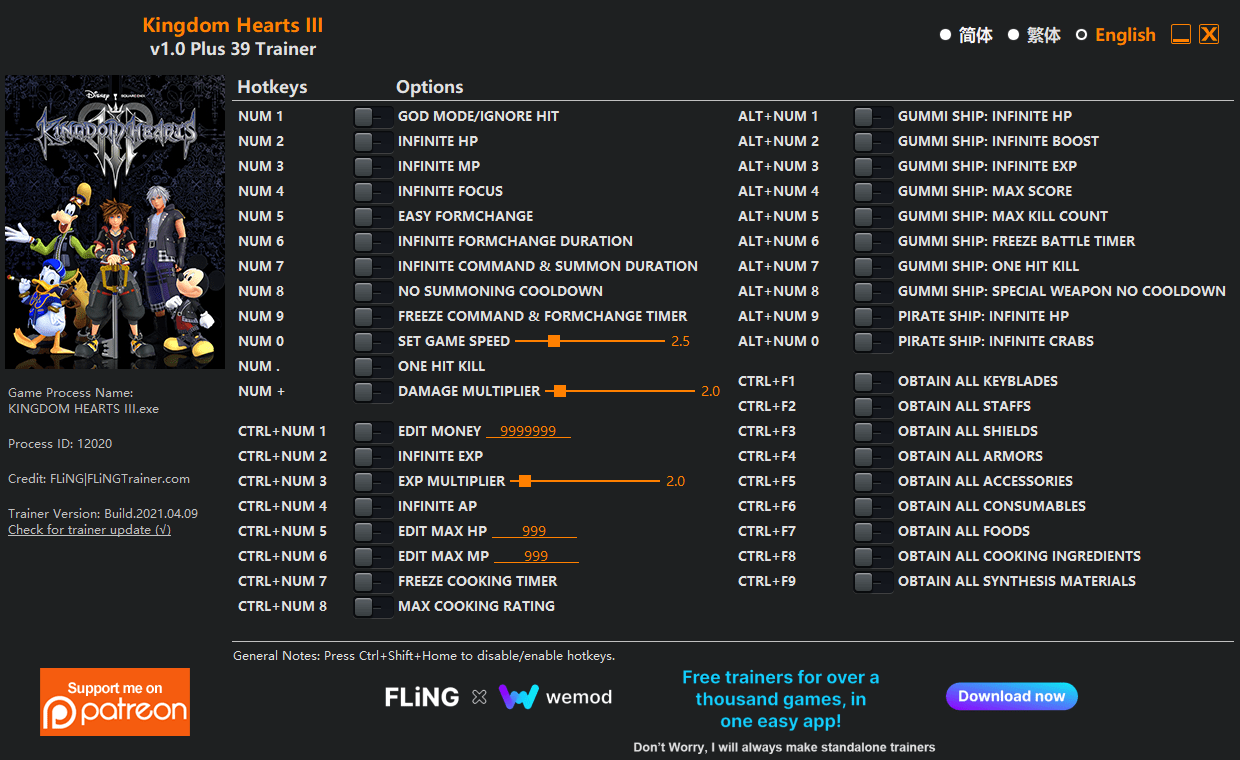Switch language to 简体
1240x760 pixels.
[x=967, y=34]
